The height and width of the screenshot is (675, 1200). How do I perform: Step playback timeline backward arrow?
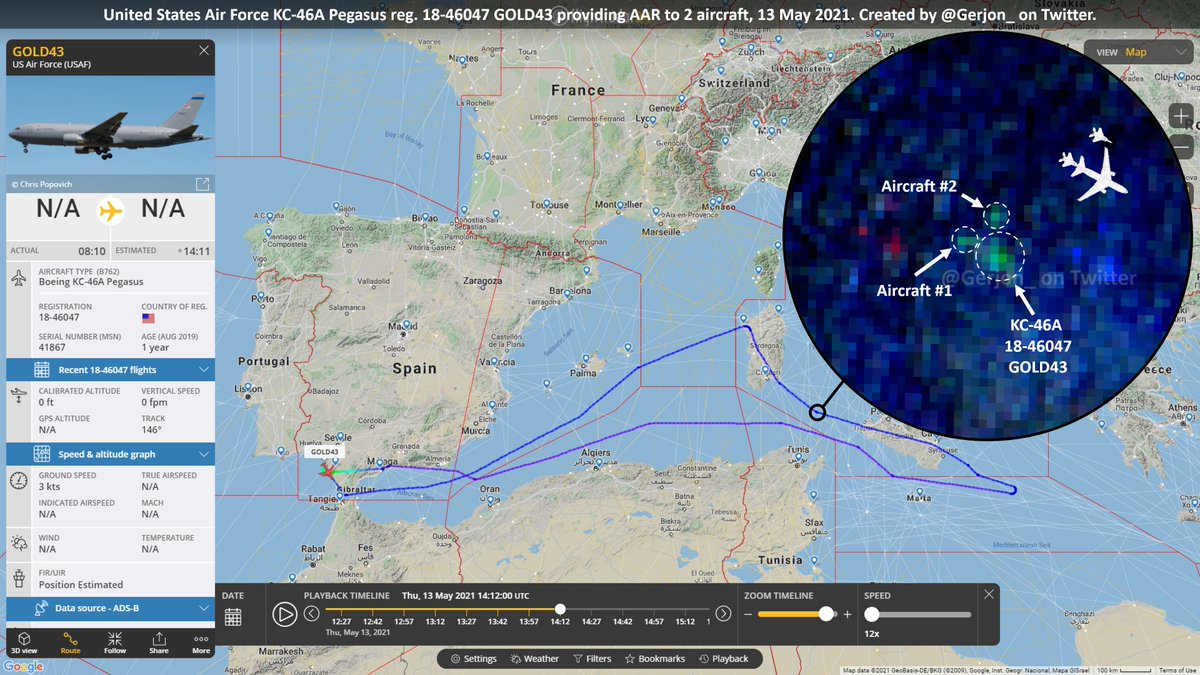(x=311, y=613)
